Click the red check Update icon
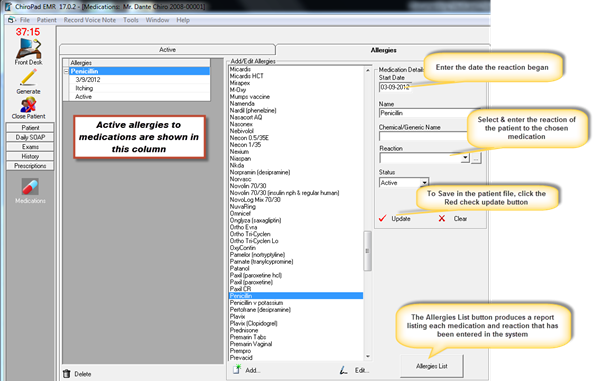Screen dimensions: 602x381 click(x=382, y=219)
